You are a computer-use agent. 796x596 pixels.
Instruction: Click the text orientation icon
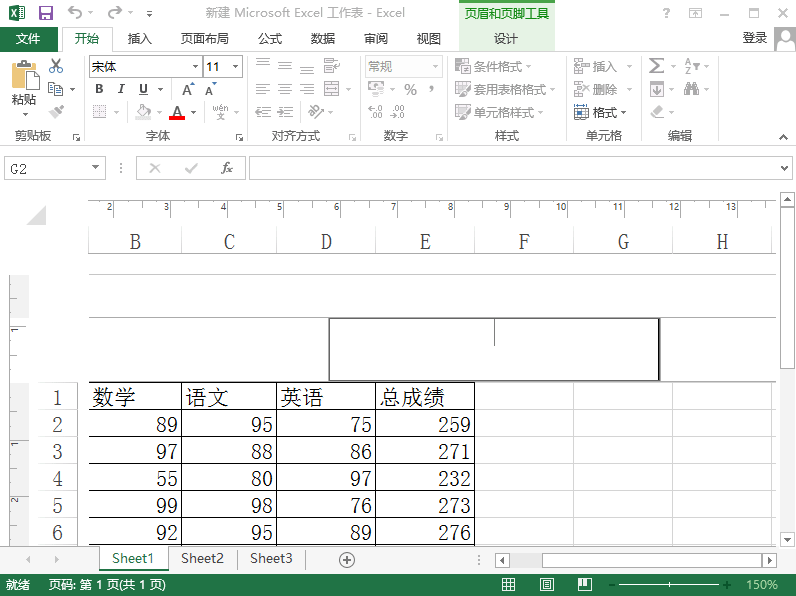[316, 112]
